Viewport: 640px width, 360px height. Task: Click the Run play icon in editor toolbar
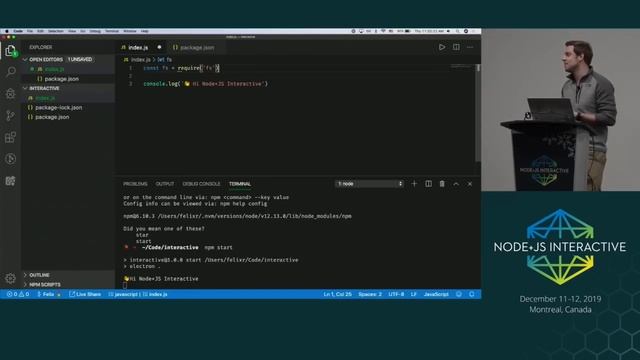(442, 47)
